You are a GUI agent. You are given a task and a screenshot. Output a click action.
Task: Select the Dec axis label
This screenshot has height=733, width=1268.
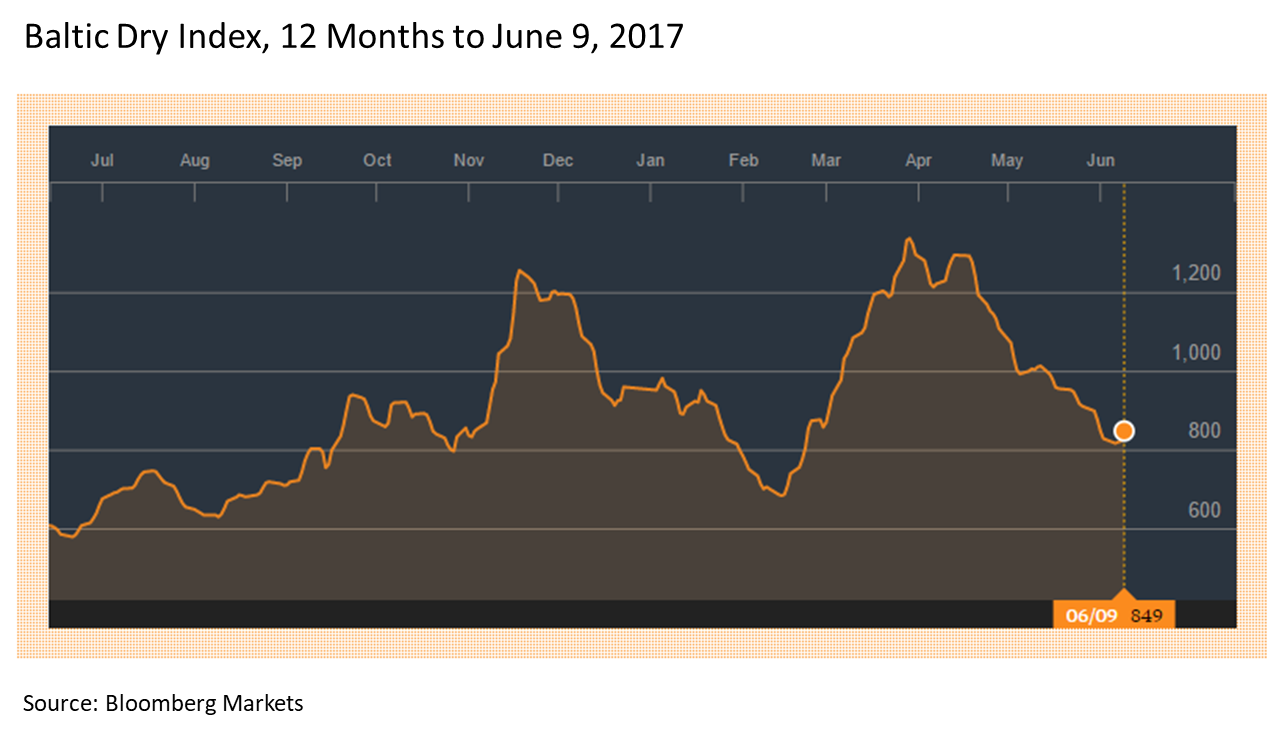[558, 160]
